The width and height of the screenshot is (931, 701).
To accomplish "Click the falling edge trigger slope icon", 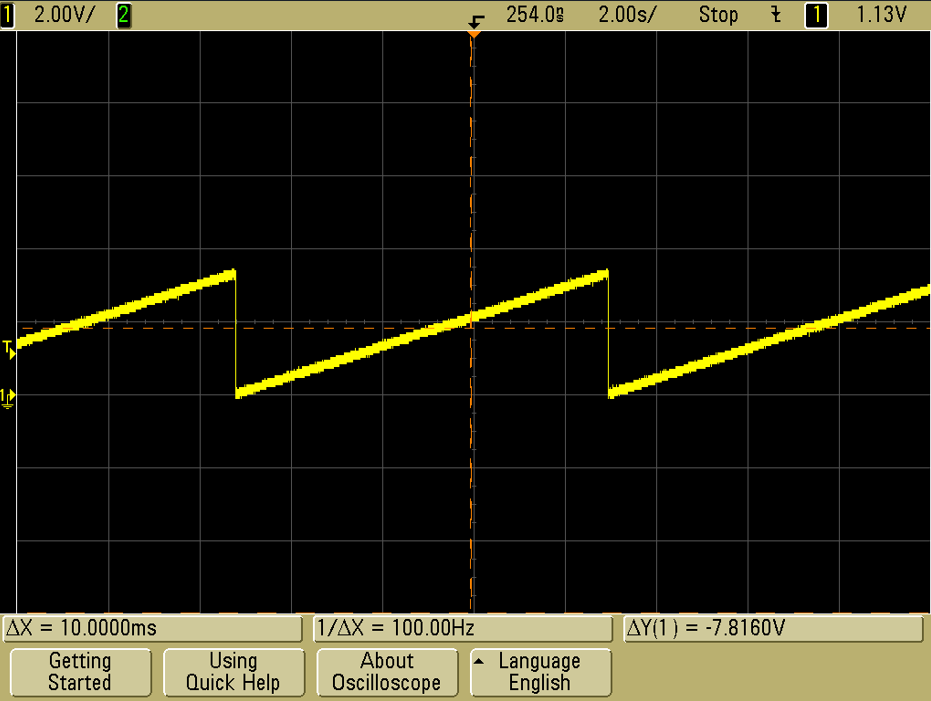I will pyautogui.click(x=775, y=15).
